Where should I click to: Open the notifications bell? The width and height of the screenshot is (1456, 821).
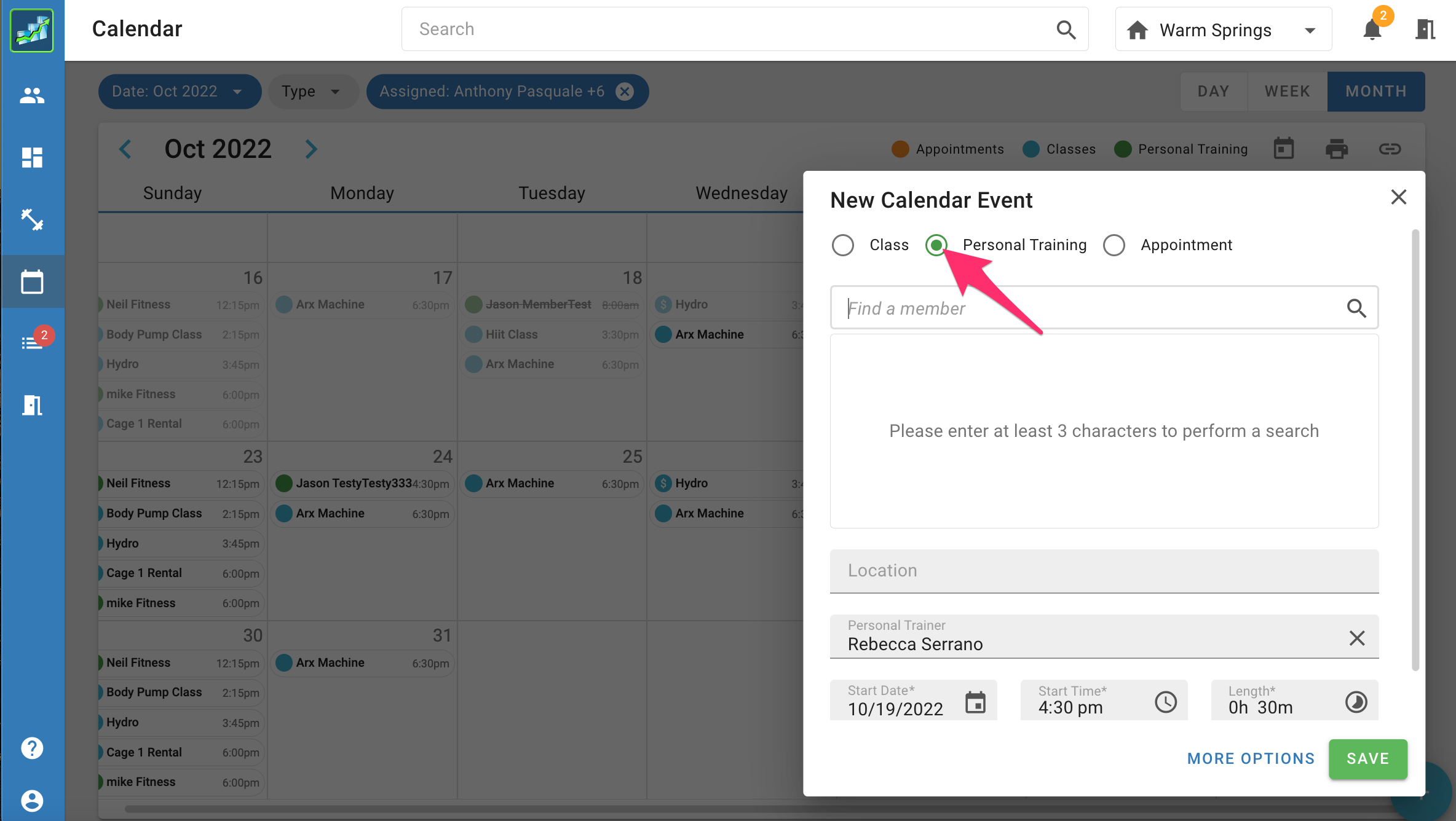coord(1371,29)
